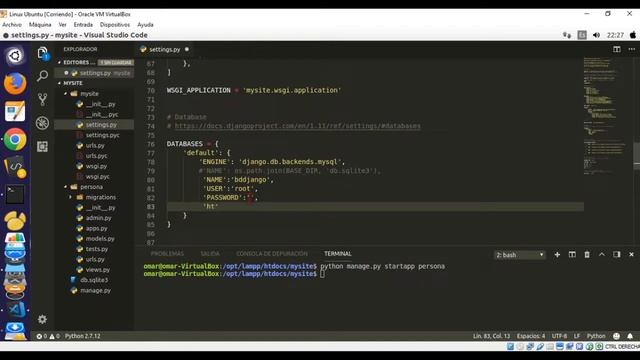The image size is (640, 360).
Task: Open the Source Control view
Action: click(42, 99)
